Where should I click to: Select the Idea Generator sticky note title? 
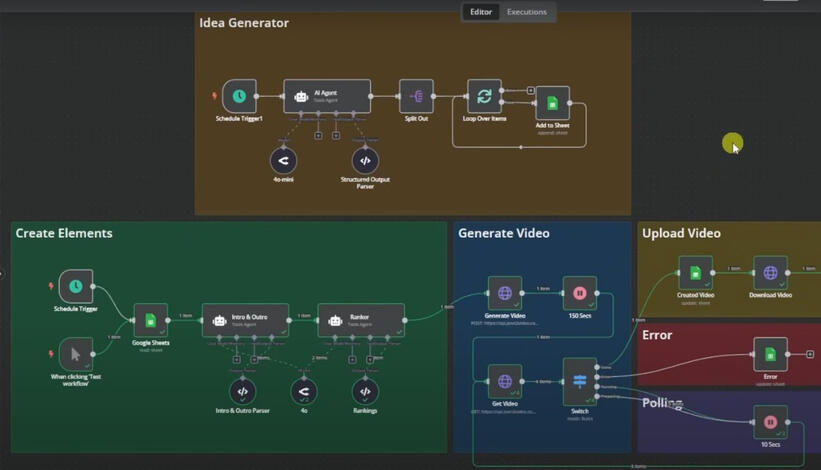244,23
